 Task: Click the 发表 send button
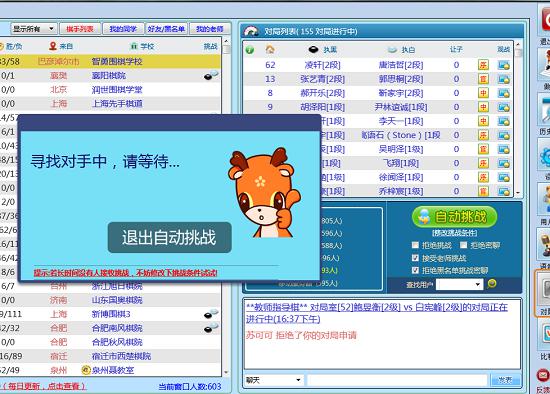point(505,380)
